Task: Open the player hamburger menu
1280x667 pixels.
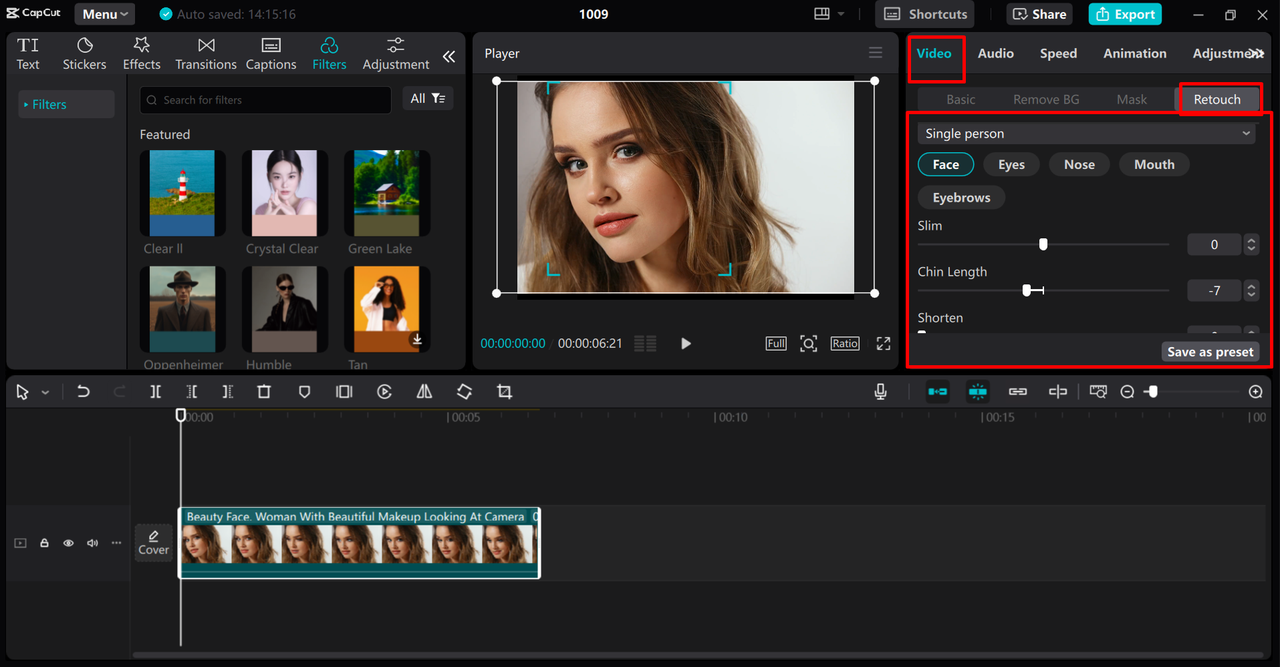Action: click(875, 53)
